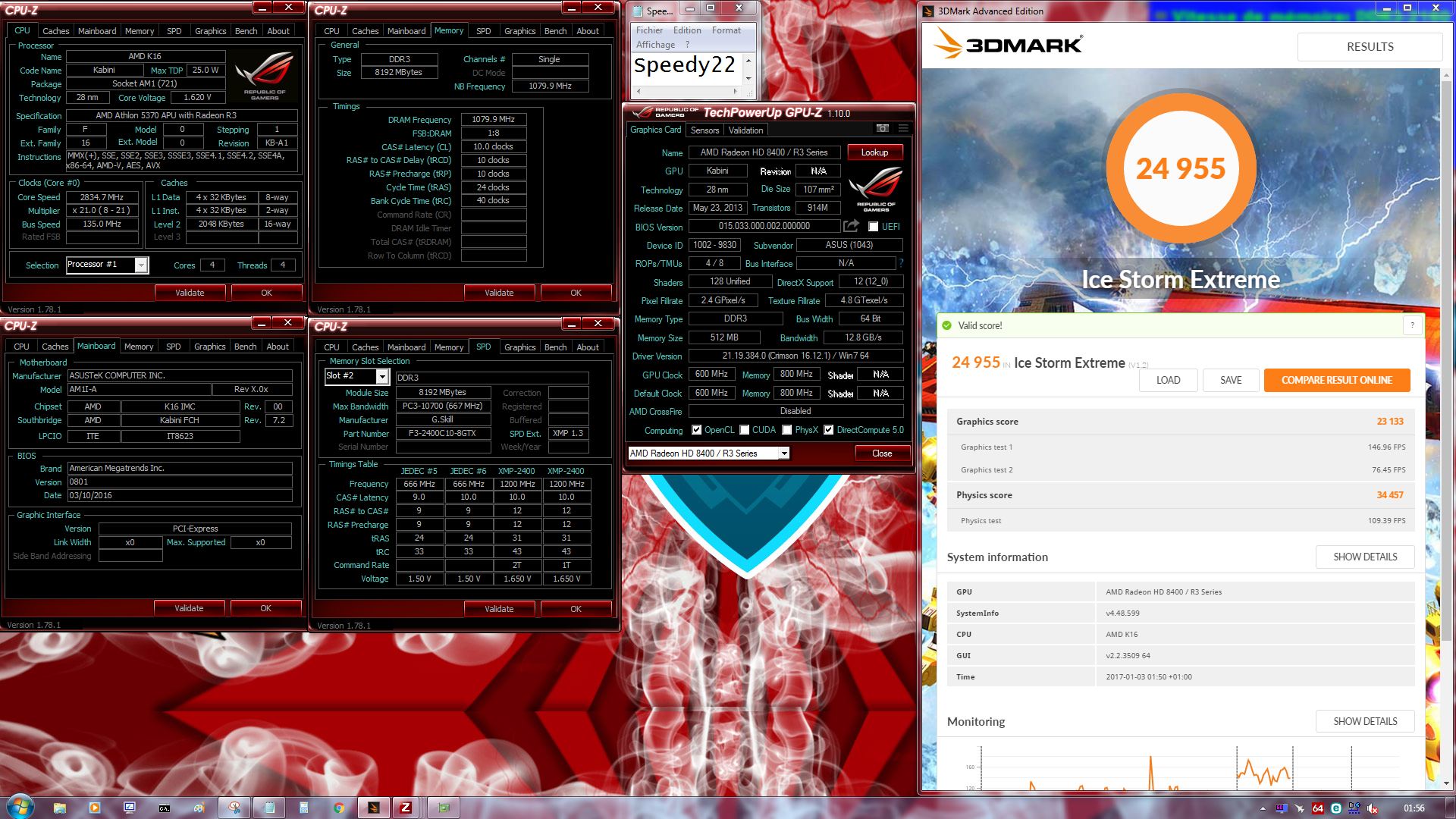Click the 3DMark window scroll down arrow
The width and height of the screenshot is (1456, 819).
[1447, 783]
